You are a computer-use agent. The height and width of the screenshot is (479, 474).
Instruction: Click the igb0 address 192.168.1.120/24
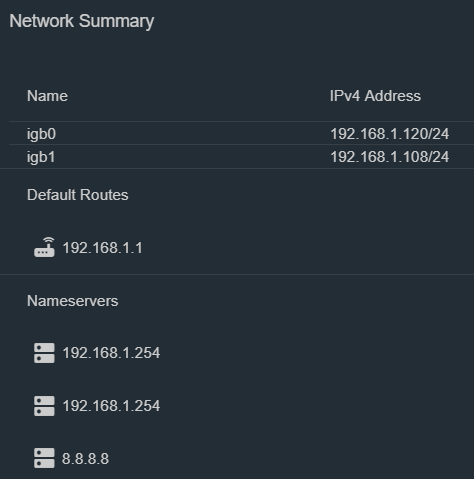(x=389, y=134)
